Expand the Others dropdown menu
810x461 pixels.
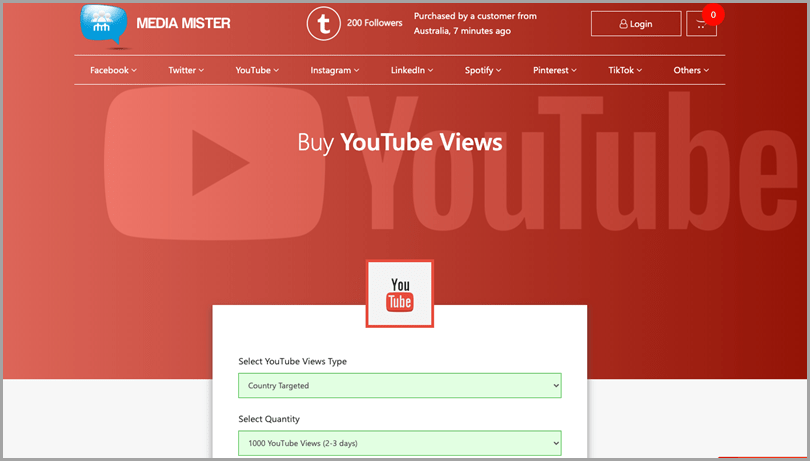pyautogui.click(x=691, y=70)
